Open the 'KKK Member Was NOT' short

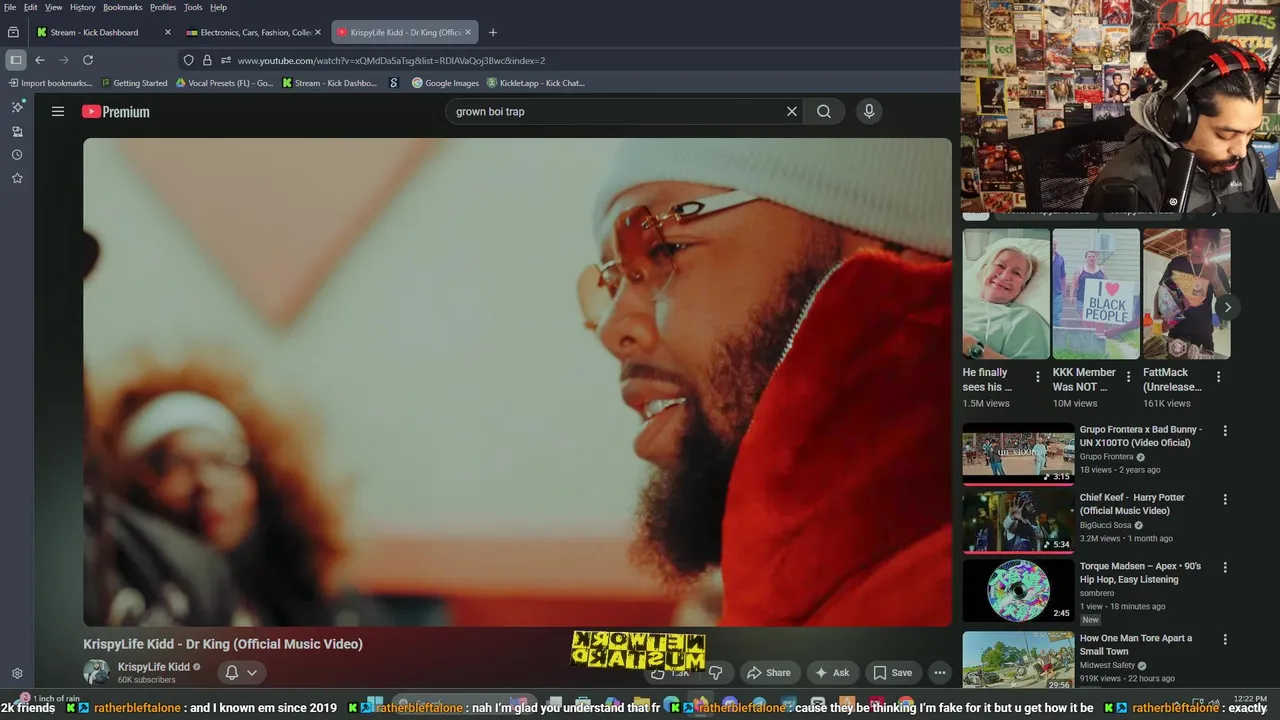[x=1096, y=294]
